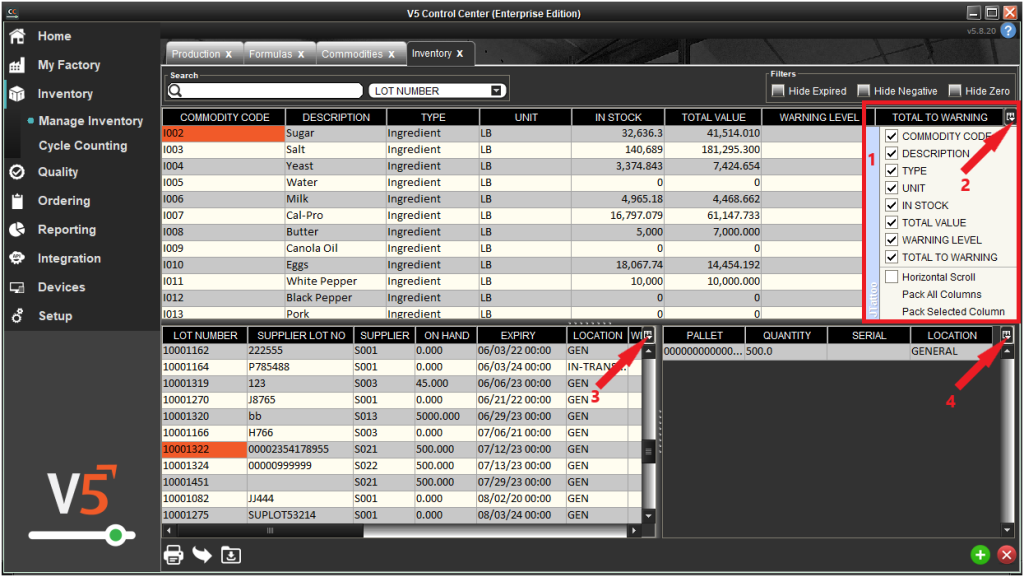The image size is (1024, 577).
Task: Choose Pack Selected Column
Action: tap(953, 311)
